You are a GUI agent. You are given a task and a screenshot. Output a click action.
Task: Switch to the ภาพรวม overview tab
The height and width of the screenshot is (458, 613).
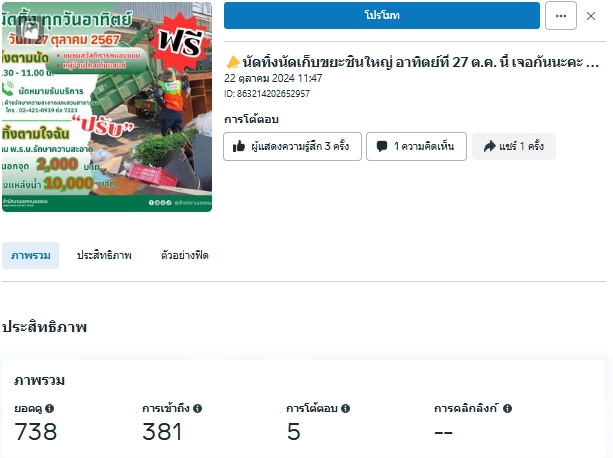[x=30, y=256]
